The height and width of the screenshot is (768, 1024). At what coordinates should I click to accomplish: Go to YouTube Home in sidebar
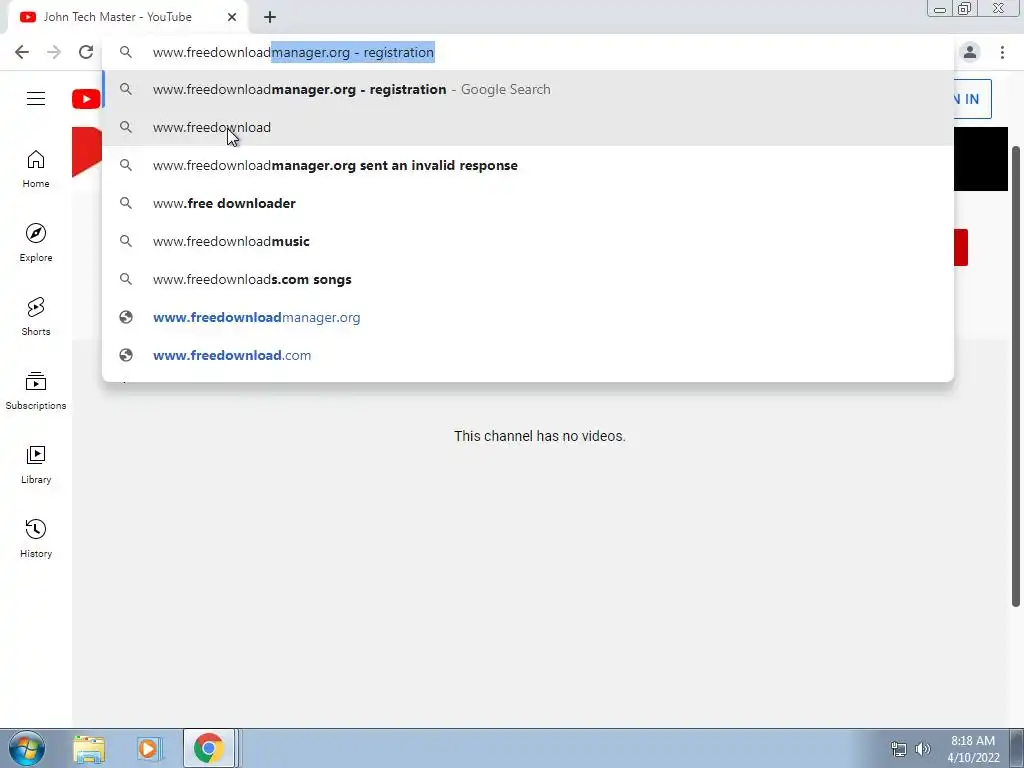pos(36,169)
